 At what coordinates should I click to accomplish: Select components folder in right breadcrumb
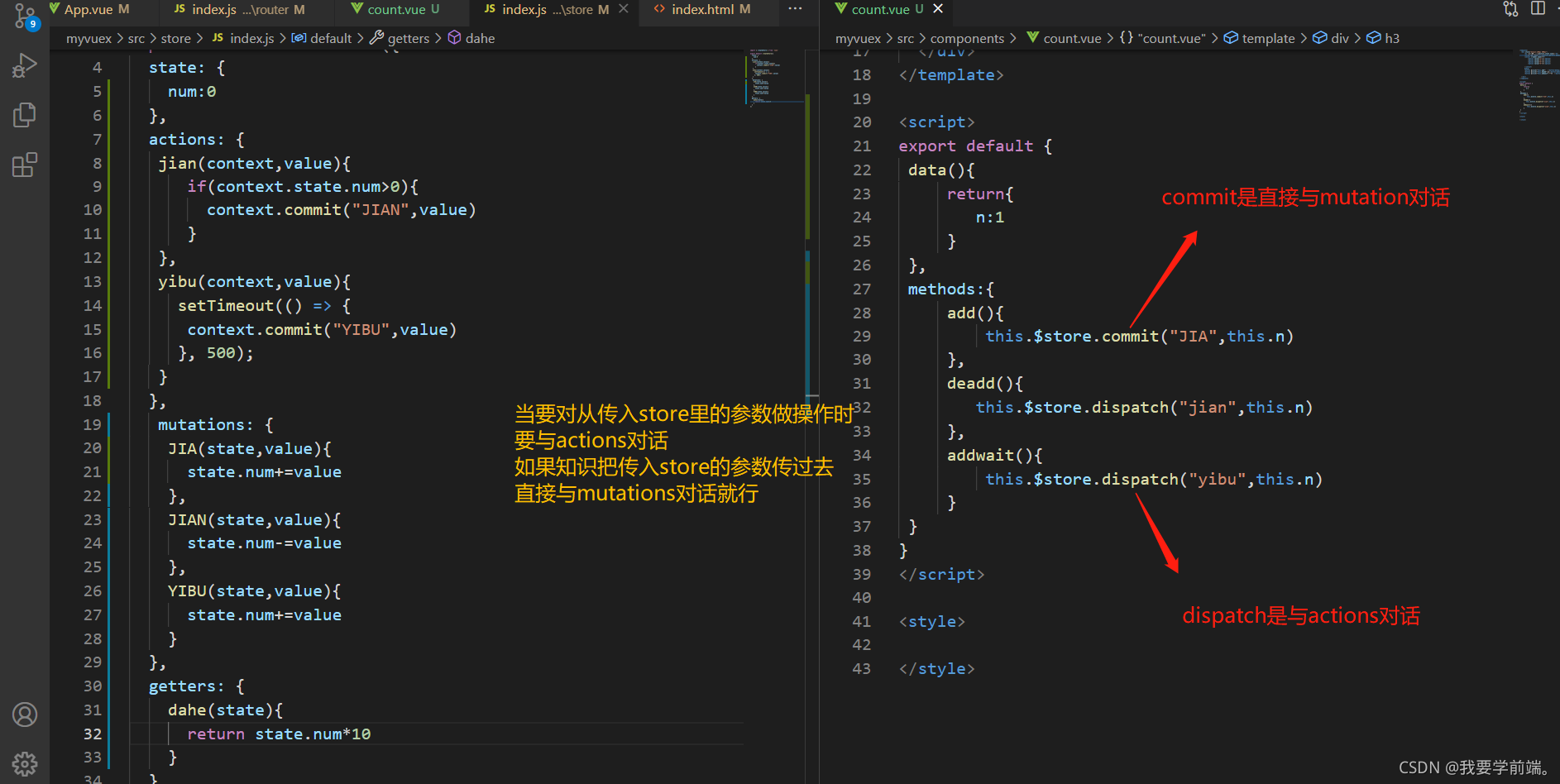(967, 38)
